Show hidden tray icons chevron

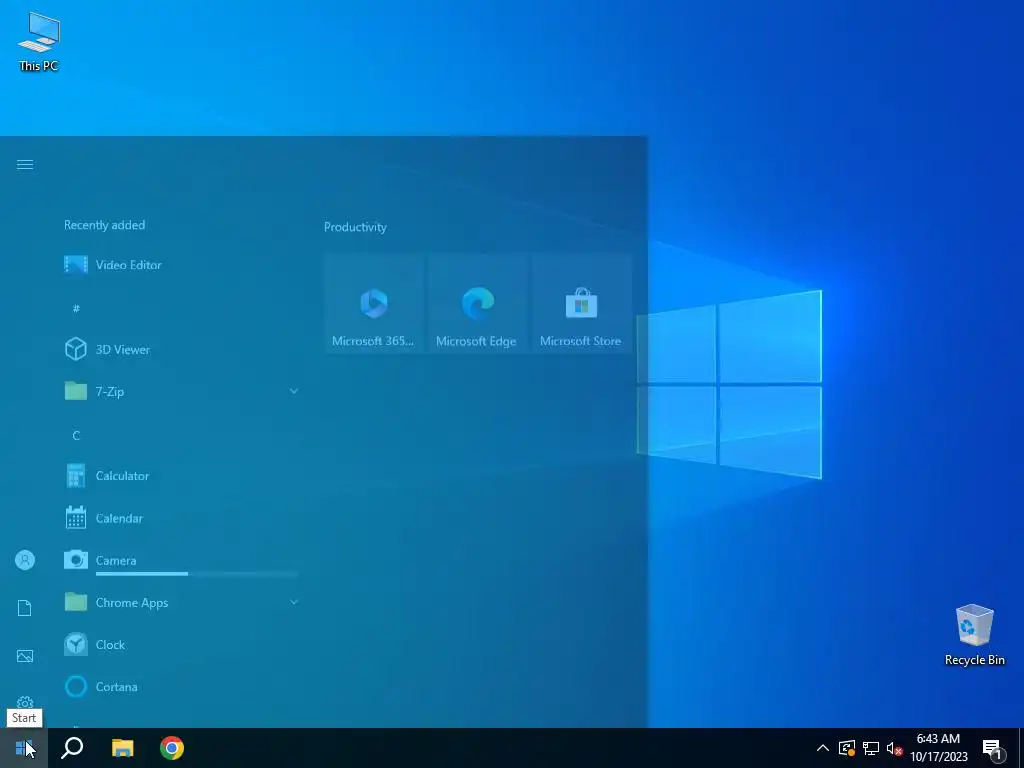coord(823,748)
